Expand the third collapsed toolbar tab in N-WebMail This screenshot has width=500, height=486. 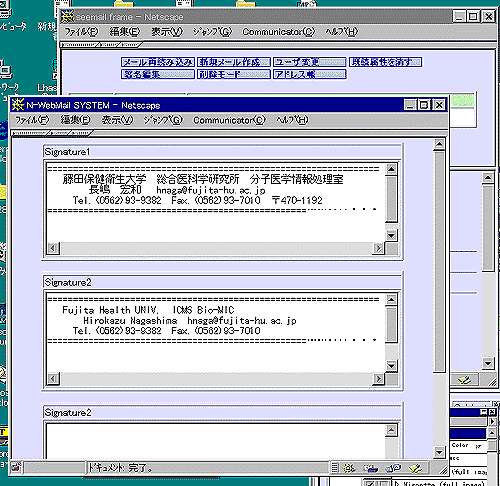pyautogui.click(x=81, y=133)
